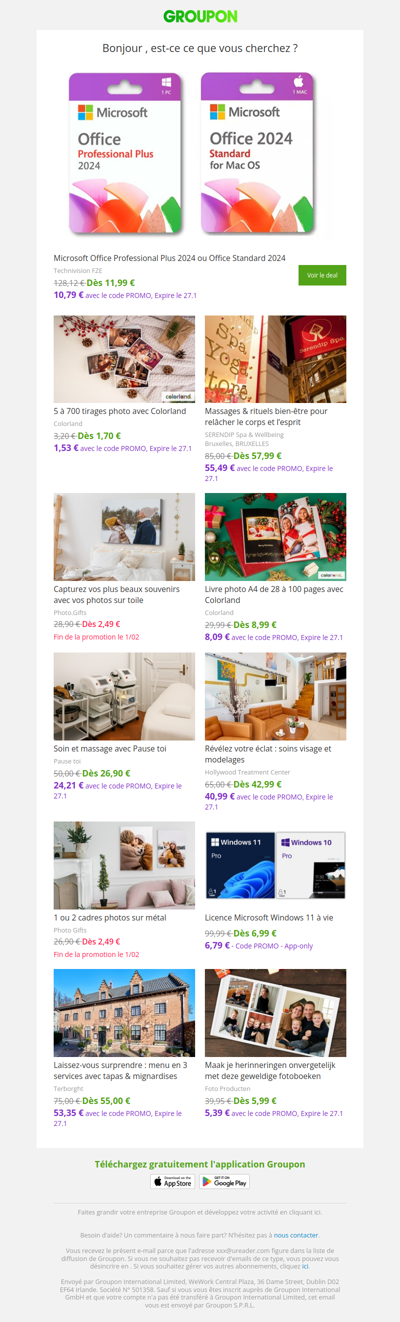The image size is (400, 1322).
Task: Open the Google Play download badge
Action: click(x=224, y=1181)
